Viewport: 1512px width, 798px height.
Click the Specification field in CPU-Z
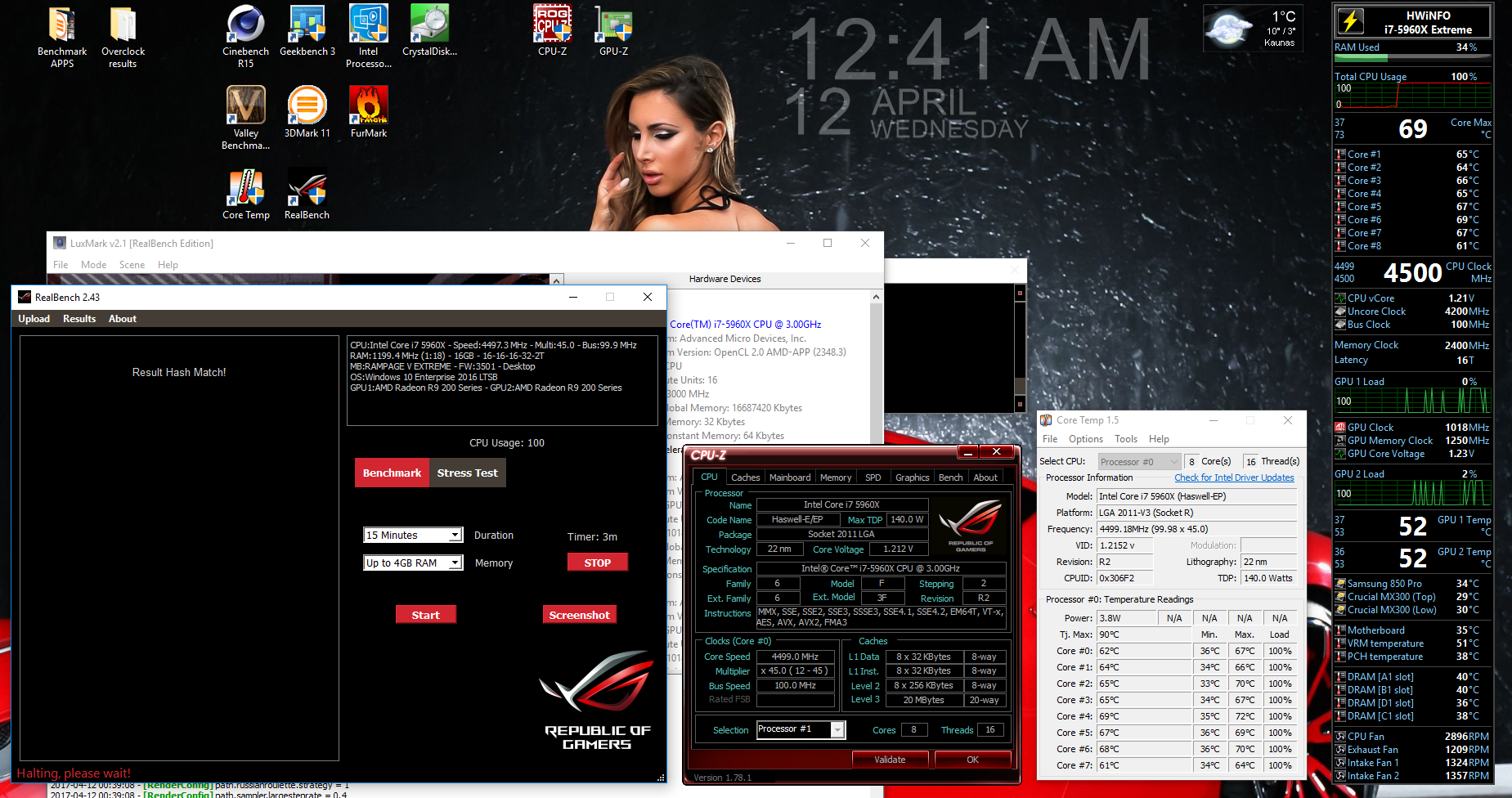pyautogui.click(x=881, y=568)
